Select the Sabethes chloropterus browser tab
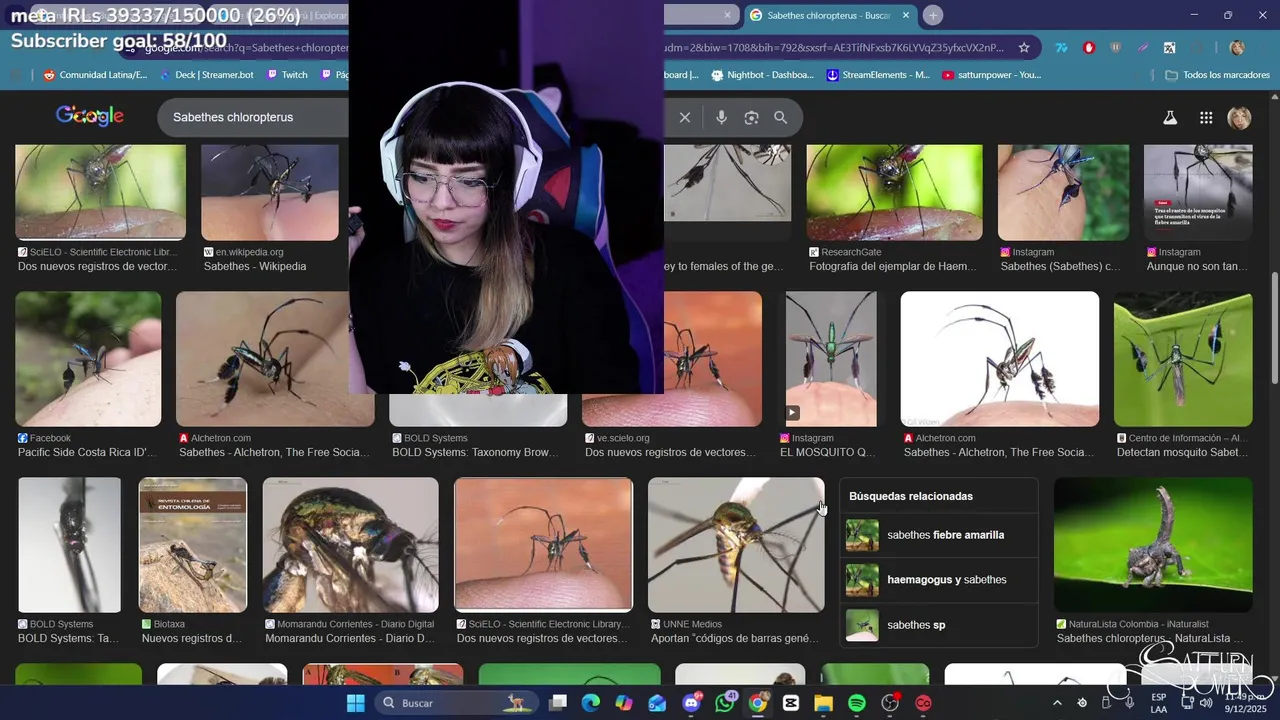This screenshot has width=1280, height=720. tap(830, 15)
